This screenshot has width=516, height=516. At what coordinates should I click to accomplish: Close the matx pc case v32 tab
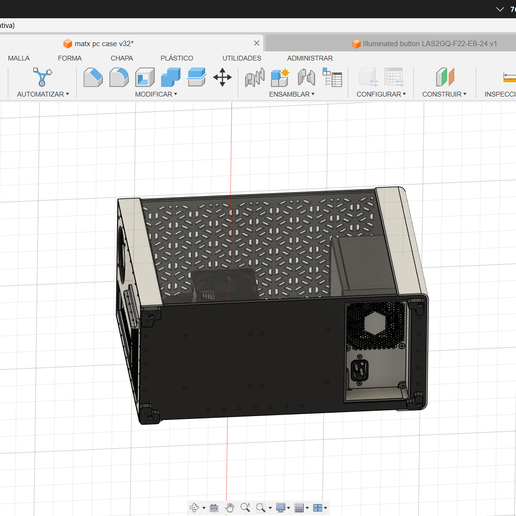pos(256,43)
